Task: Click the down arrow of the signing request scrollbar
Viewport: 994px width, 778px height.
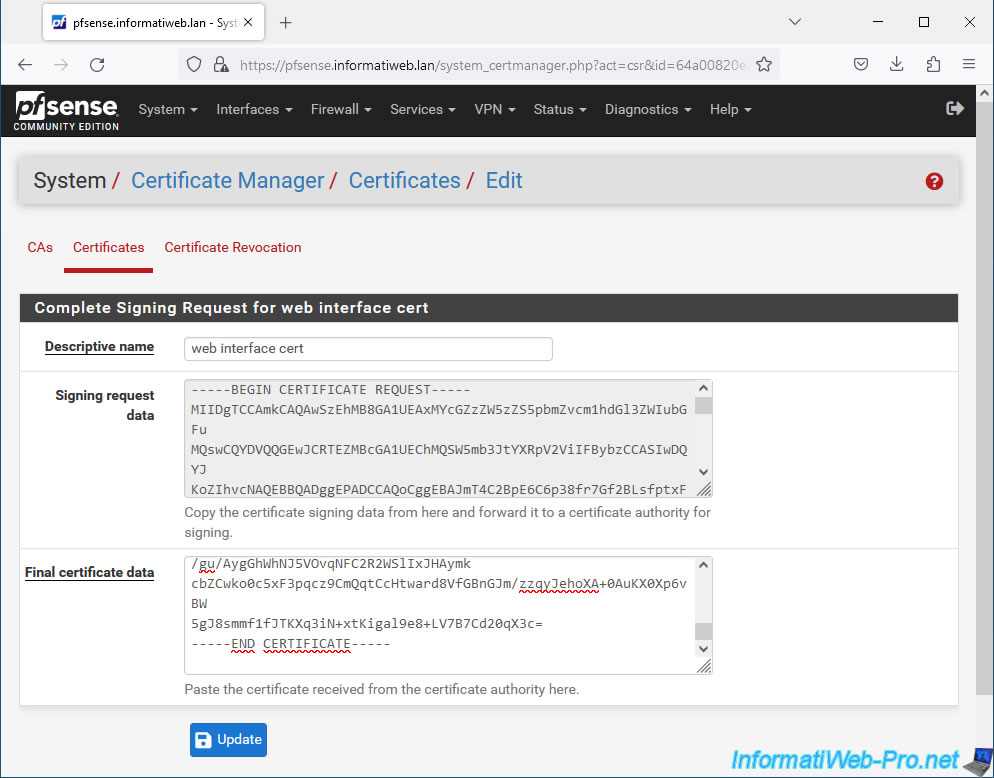Action: click(703, 472)
